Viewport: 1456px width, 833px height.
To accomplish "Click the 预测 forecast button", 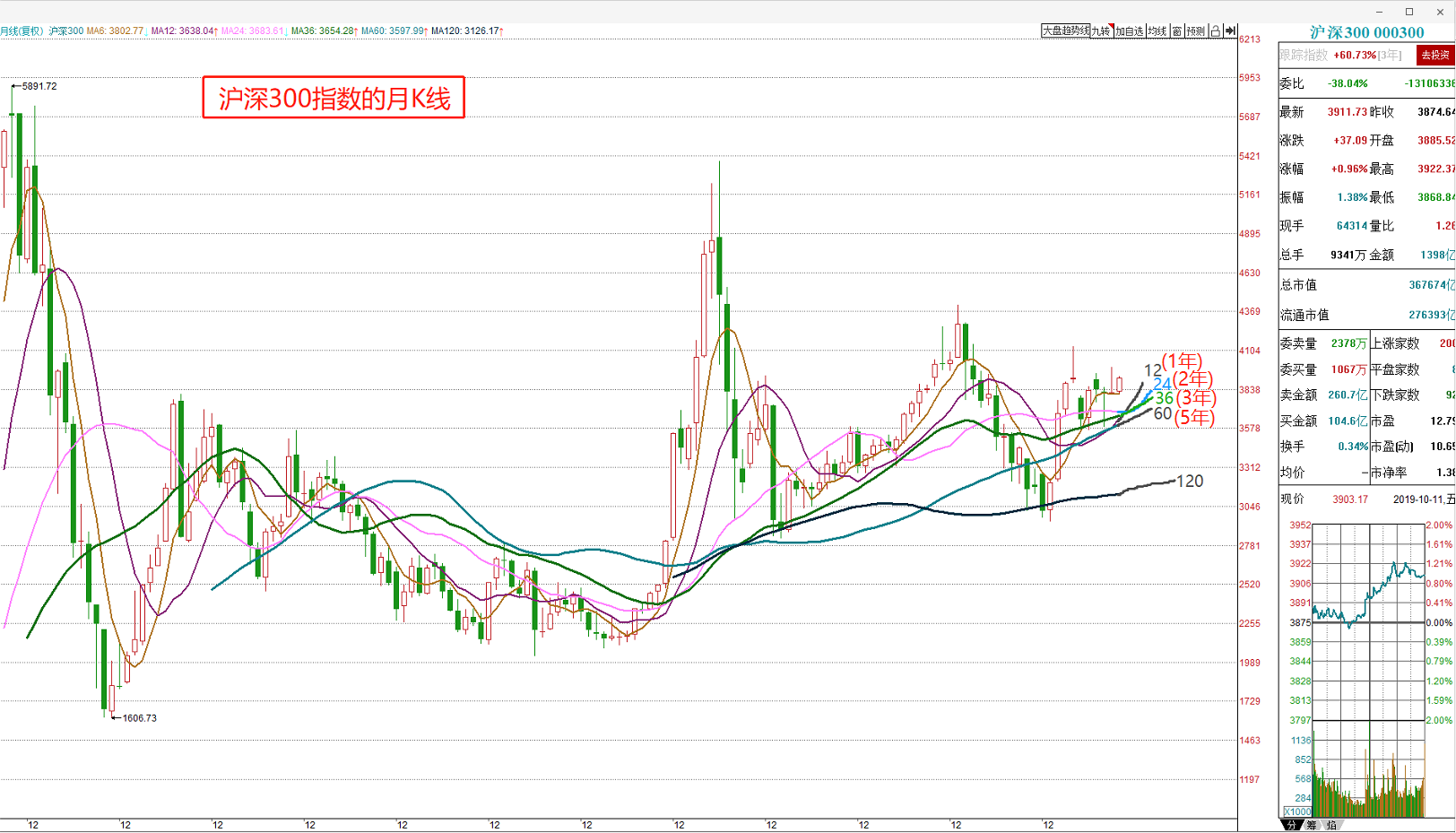I will point(1195,31).
